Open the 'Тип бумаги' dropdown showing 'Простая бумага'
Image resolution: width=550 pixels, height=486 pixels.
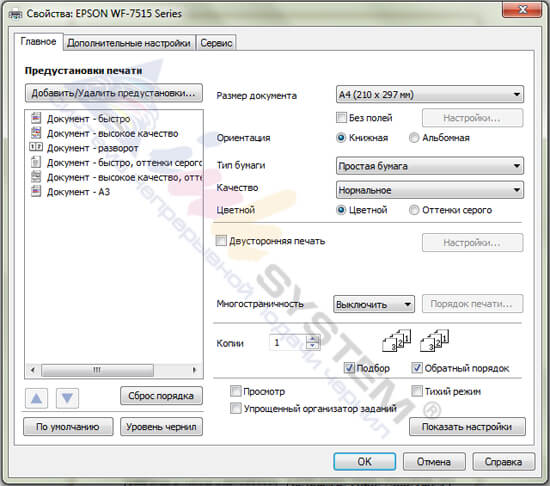(430, 166)
